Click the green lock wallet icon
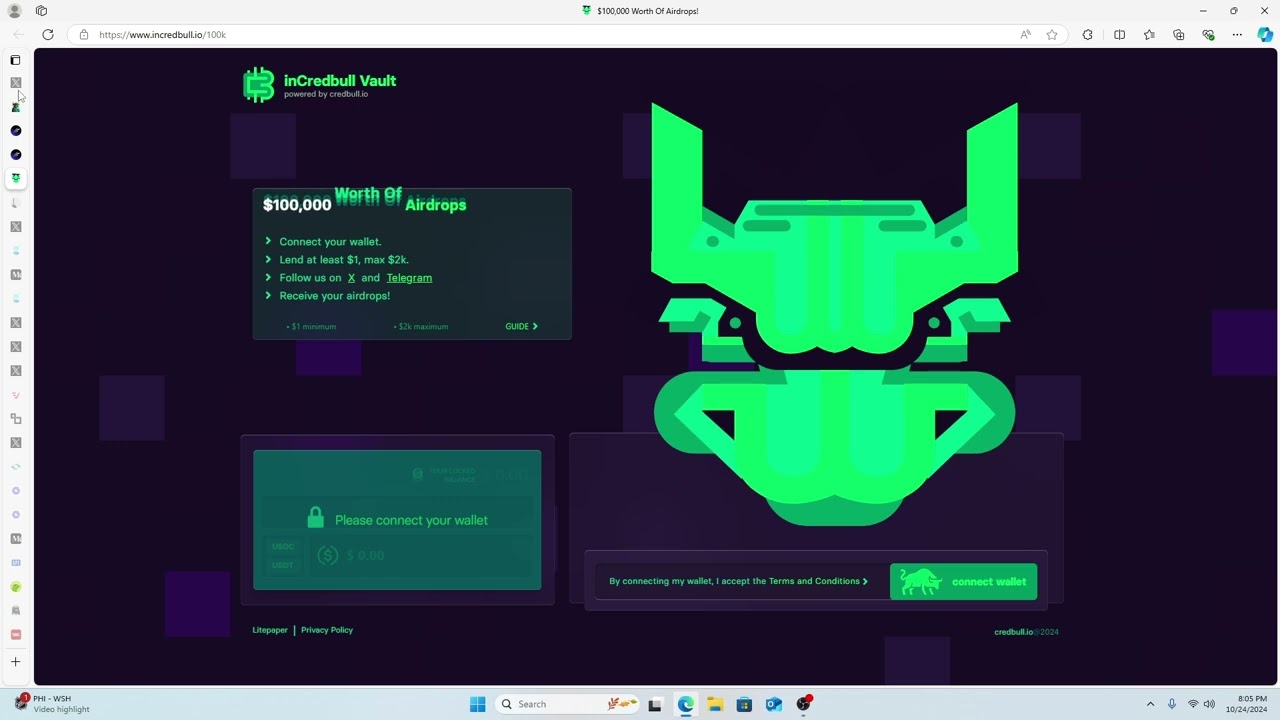Image resolution: width=1280 pixels, height=720 pixels. [315, 517]
